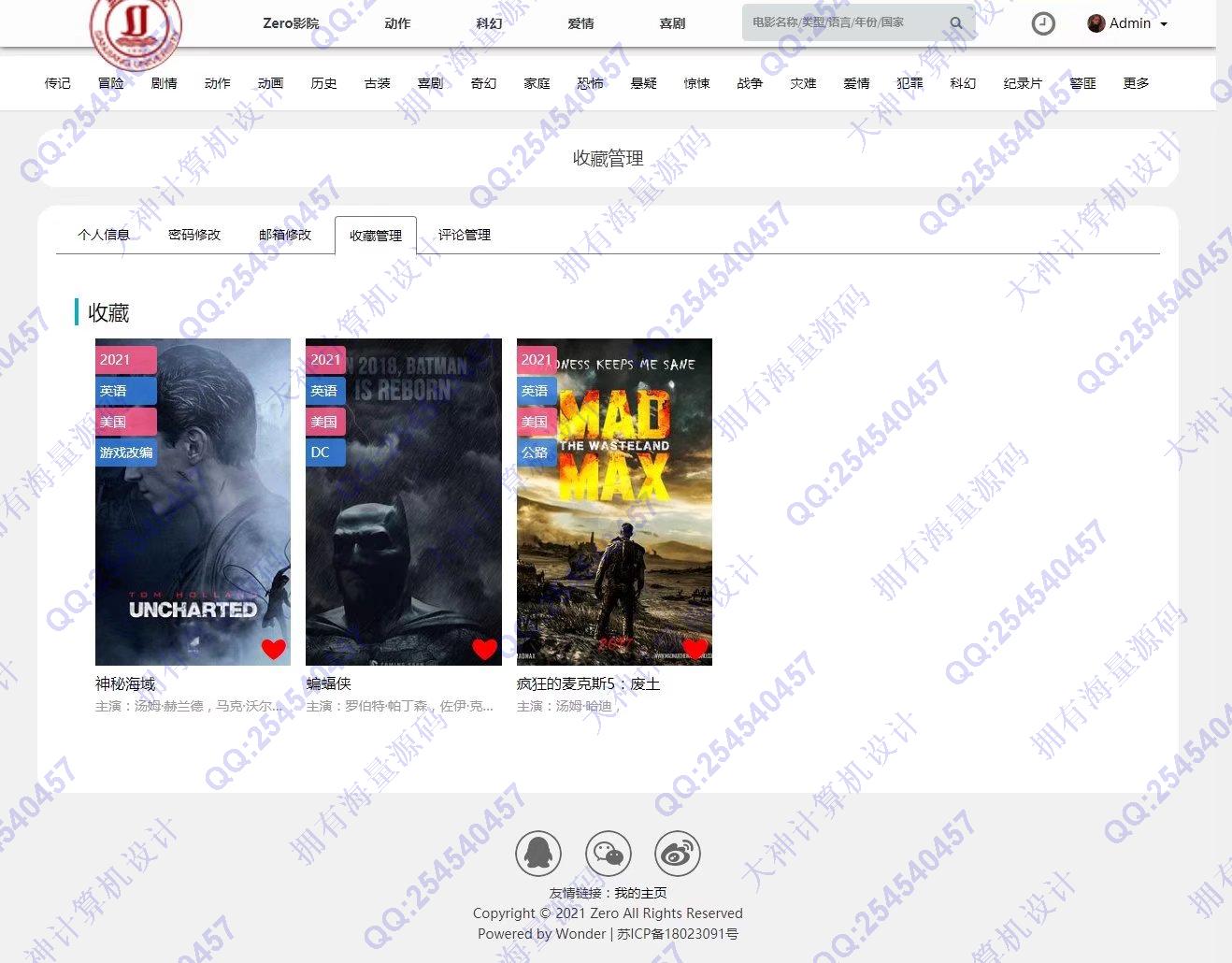Viewport: 1232px width, 963px height.
Task: Click the 苏ICP备18023091号 link
Action: (x=678, y=933)
